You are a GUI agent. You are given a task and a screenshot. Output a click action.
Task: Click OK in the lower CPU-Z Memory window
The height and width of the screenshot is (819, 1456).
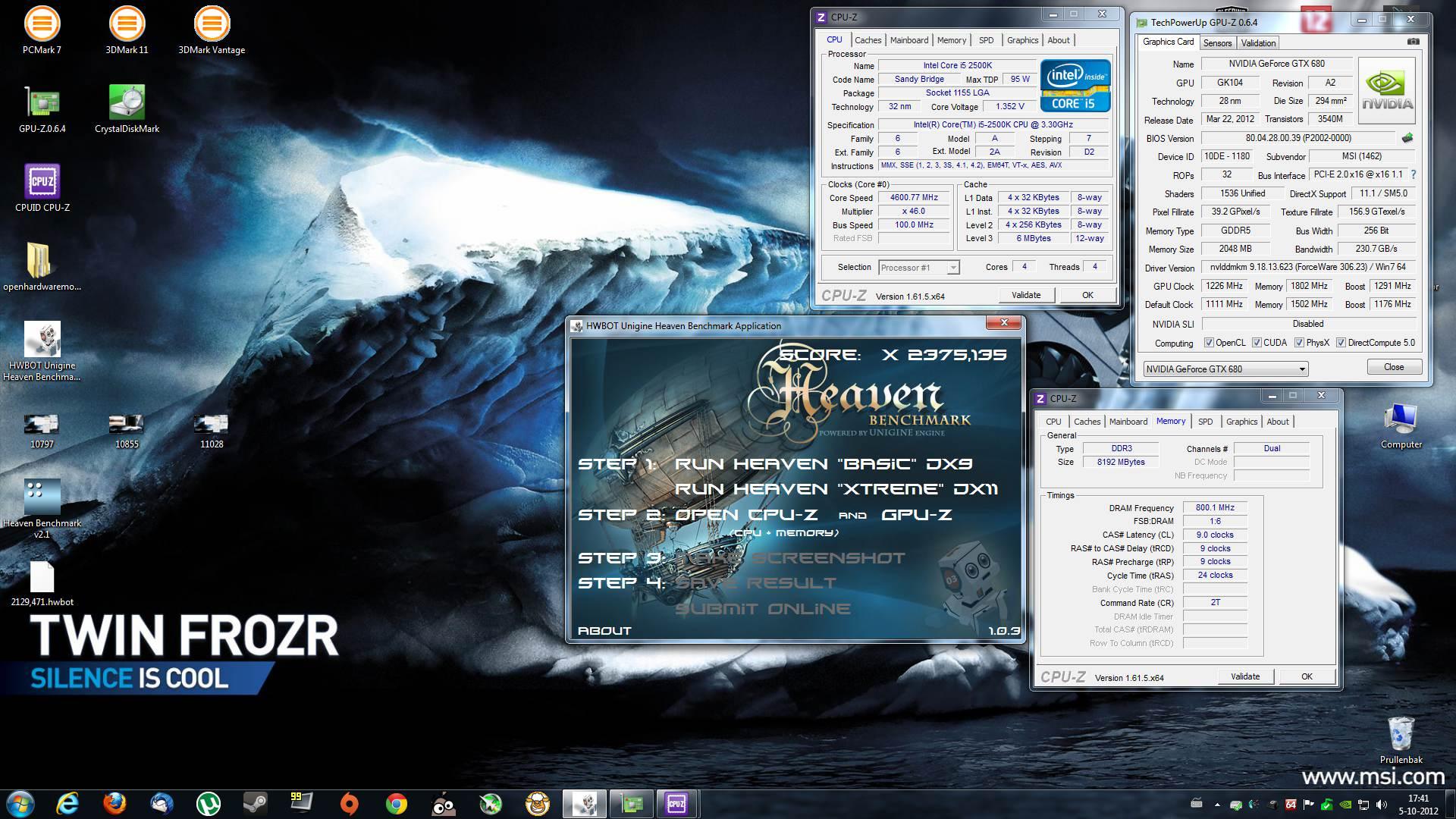coord(1307,676)
